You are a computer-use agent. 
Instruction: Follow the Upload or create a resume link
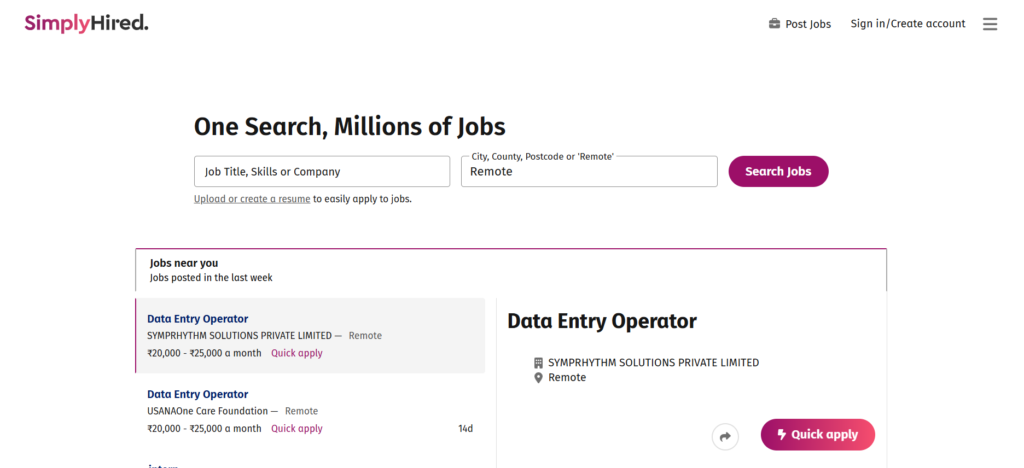click(x=252, y=199)
